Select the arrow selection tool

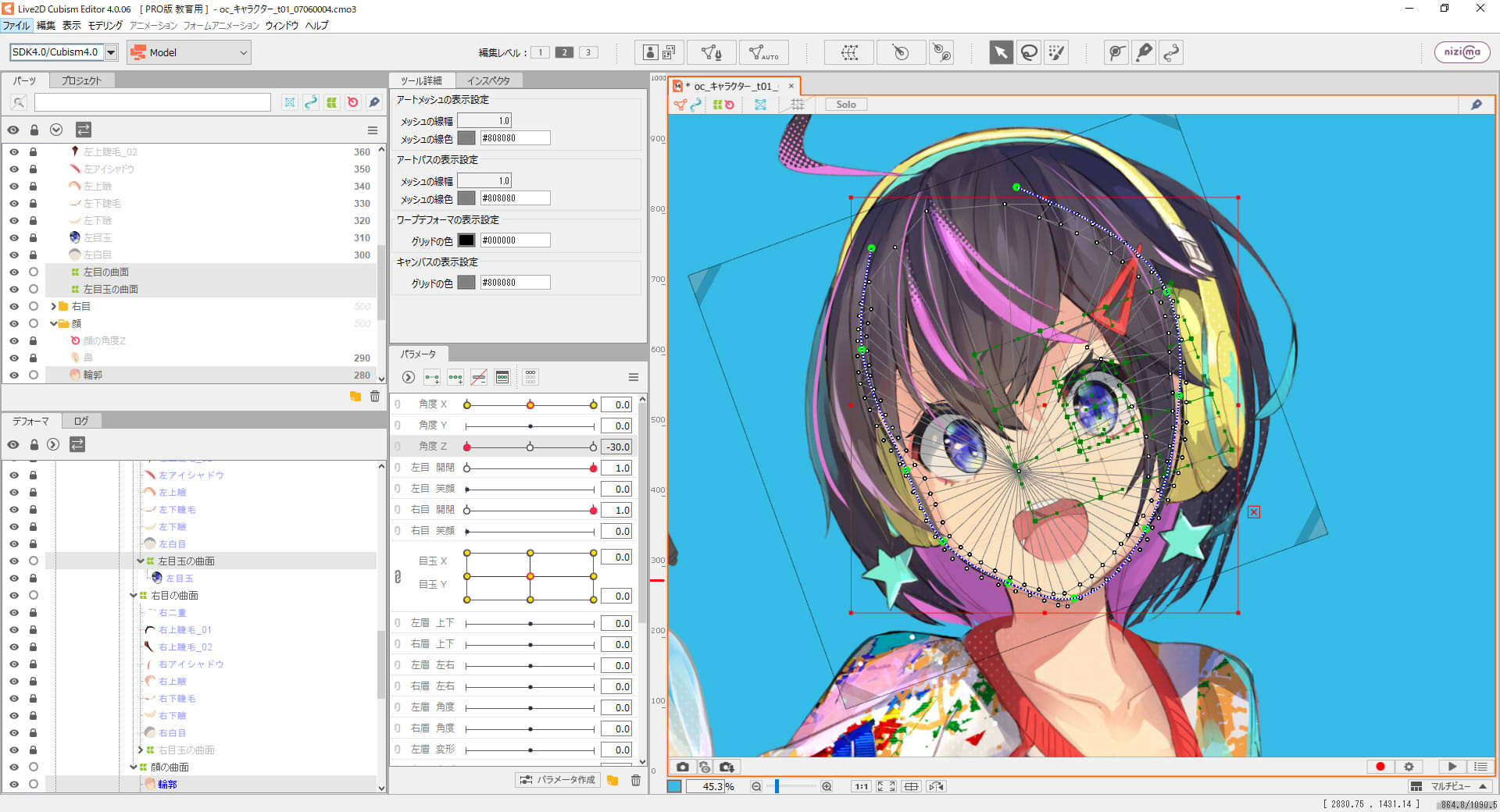pos(1000,52)
